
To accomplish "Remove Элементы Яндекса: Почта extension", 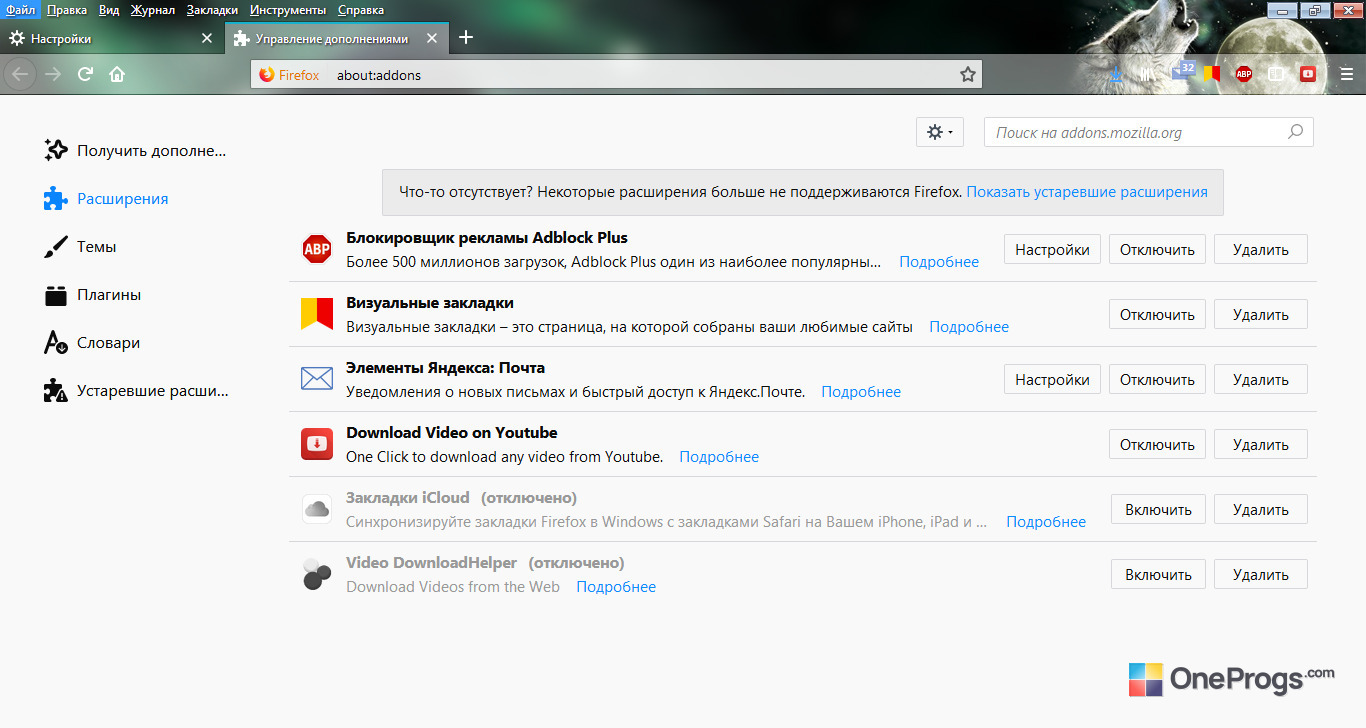I will 1261,379.
